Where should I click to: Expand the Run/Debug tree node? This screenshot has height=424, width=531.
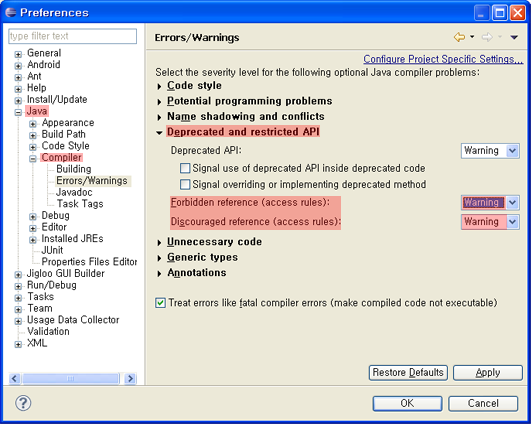pos(18,286)
